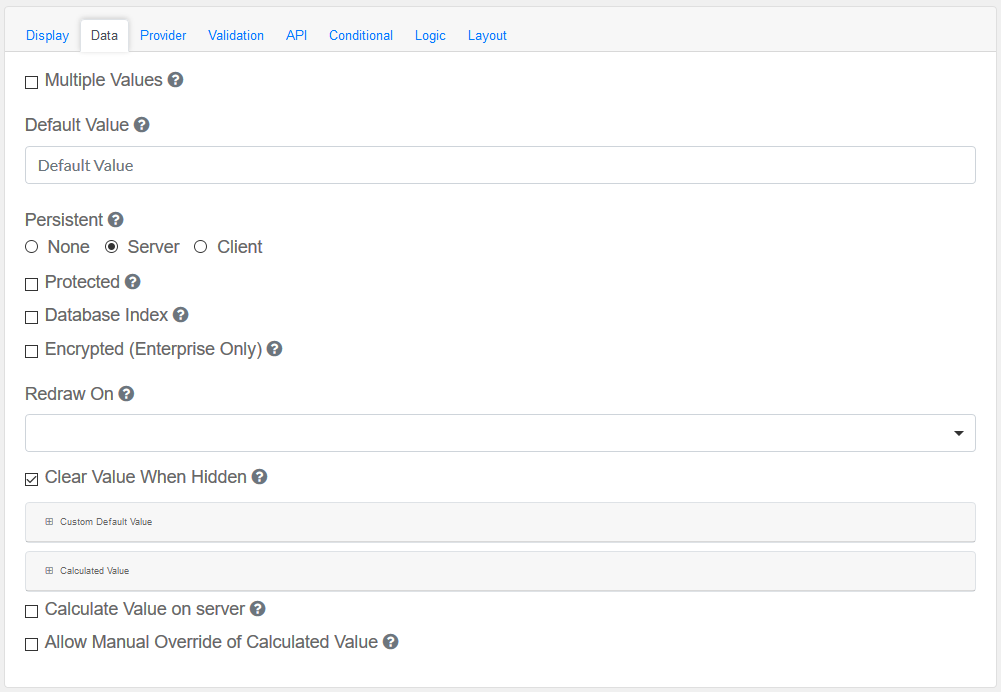The image size is (1001, 692).
Task: Open the Conditional tab
Action: [x=361, y=35]
